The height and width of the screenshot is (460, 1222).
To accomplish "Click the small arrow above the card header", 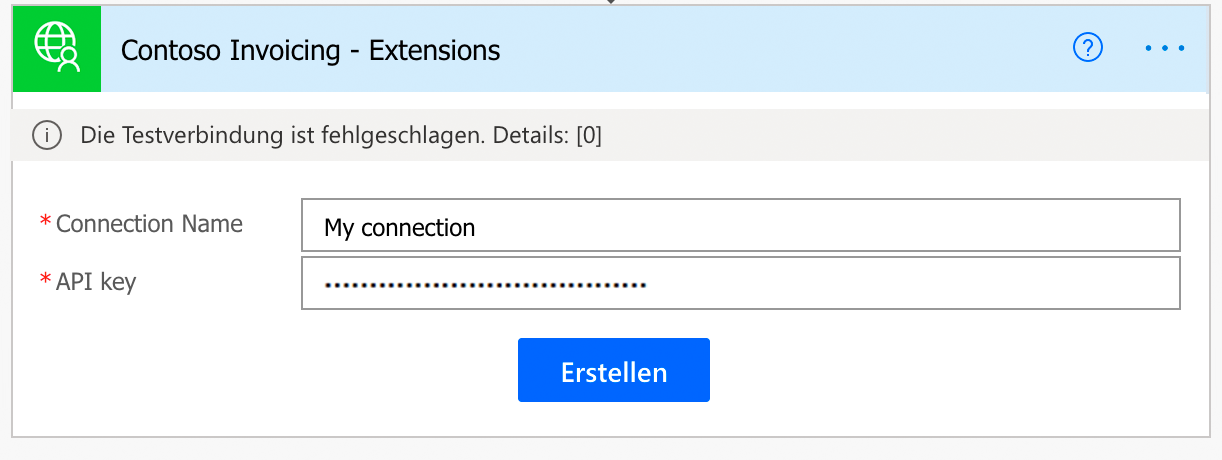I will (x=611, y=3).
